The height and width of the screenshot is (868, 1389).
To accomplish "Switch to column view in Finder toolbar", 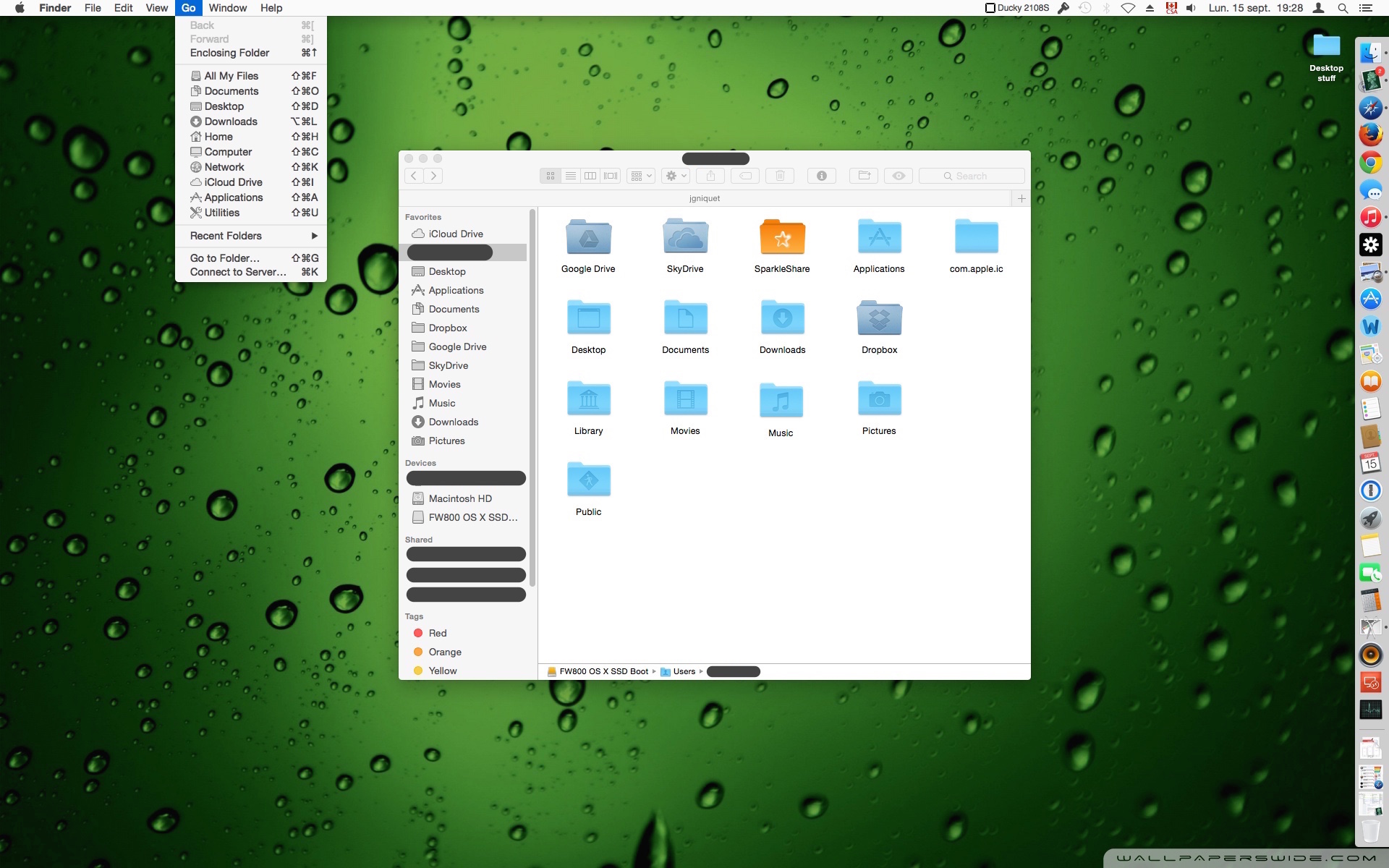I will (590, 176).
